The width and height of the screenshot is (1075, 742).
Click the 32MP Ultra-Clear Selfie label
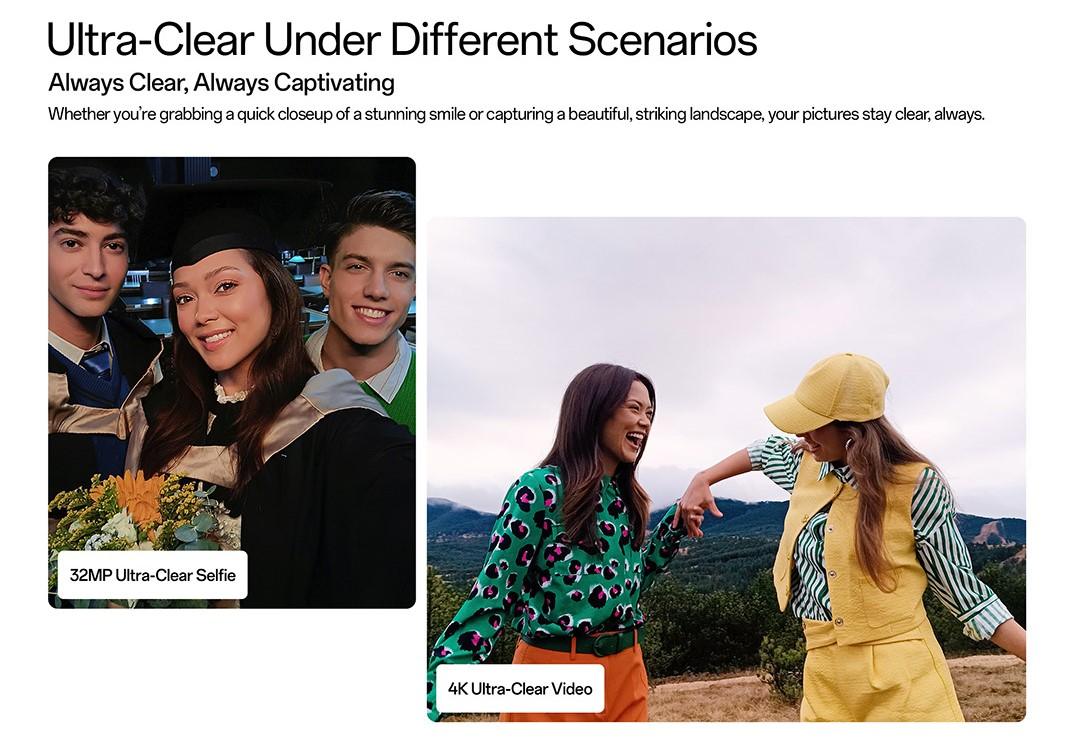click(152, 575)
